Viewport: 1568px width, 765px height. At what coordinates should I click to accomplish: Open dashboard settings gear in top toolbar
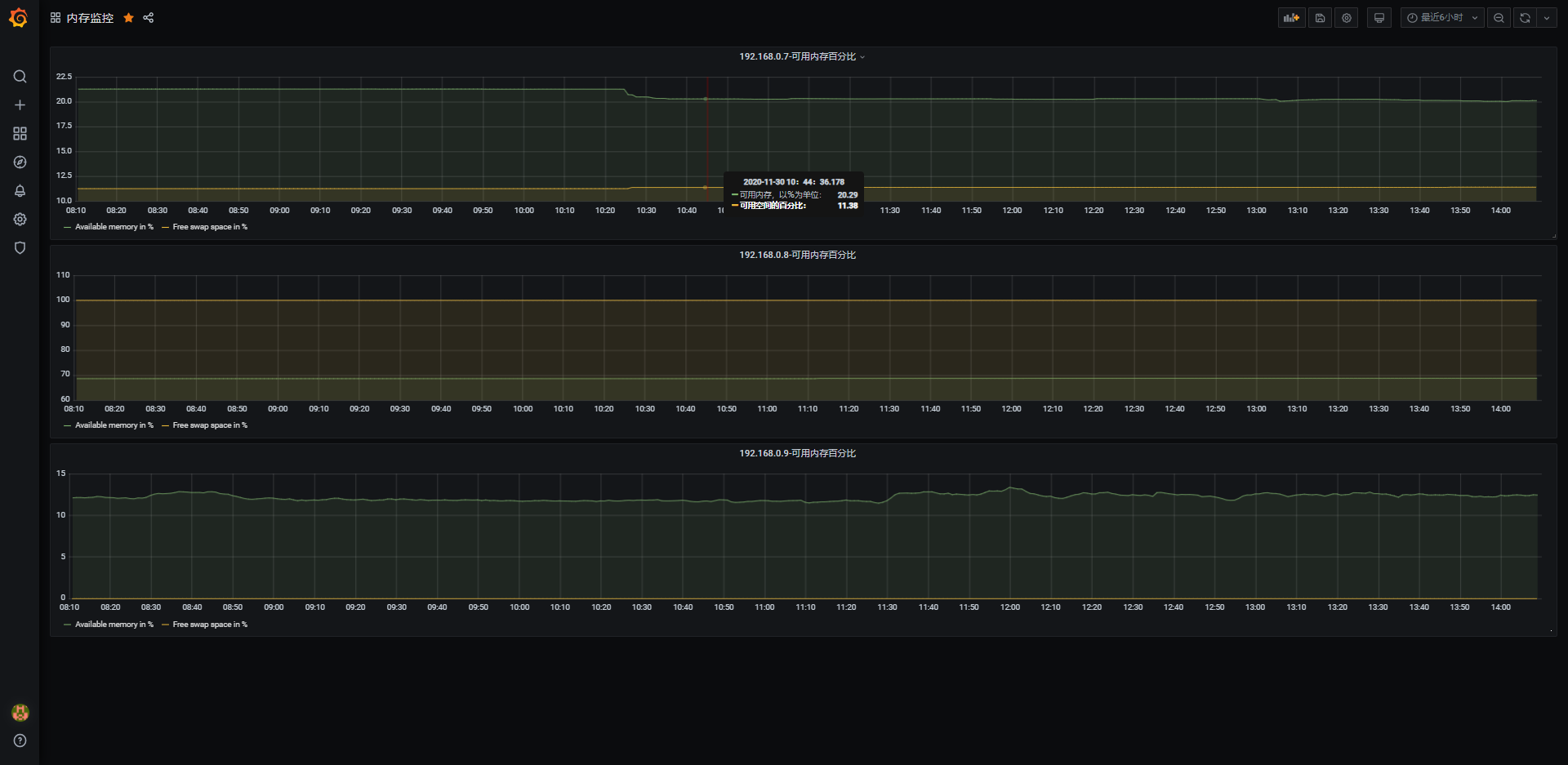(x=1347, y=18)
